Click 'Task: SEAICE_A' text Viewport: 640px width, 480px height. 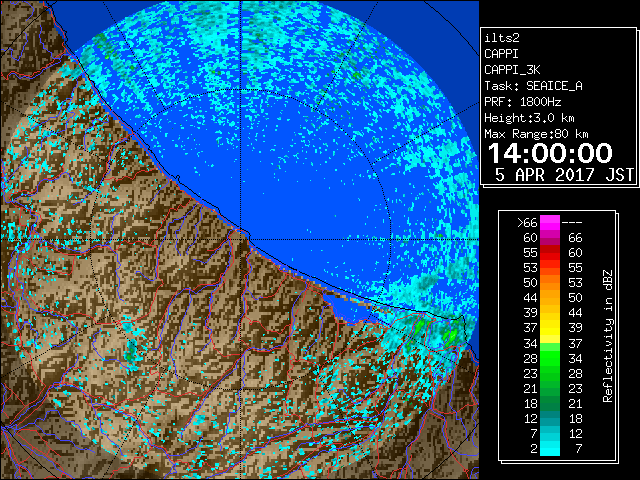coord(533,86)
